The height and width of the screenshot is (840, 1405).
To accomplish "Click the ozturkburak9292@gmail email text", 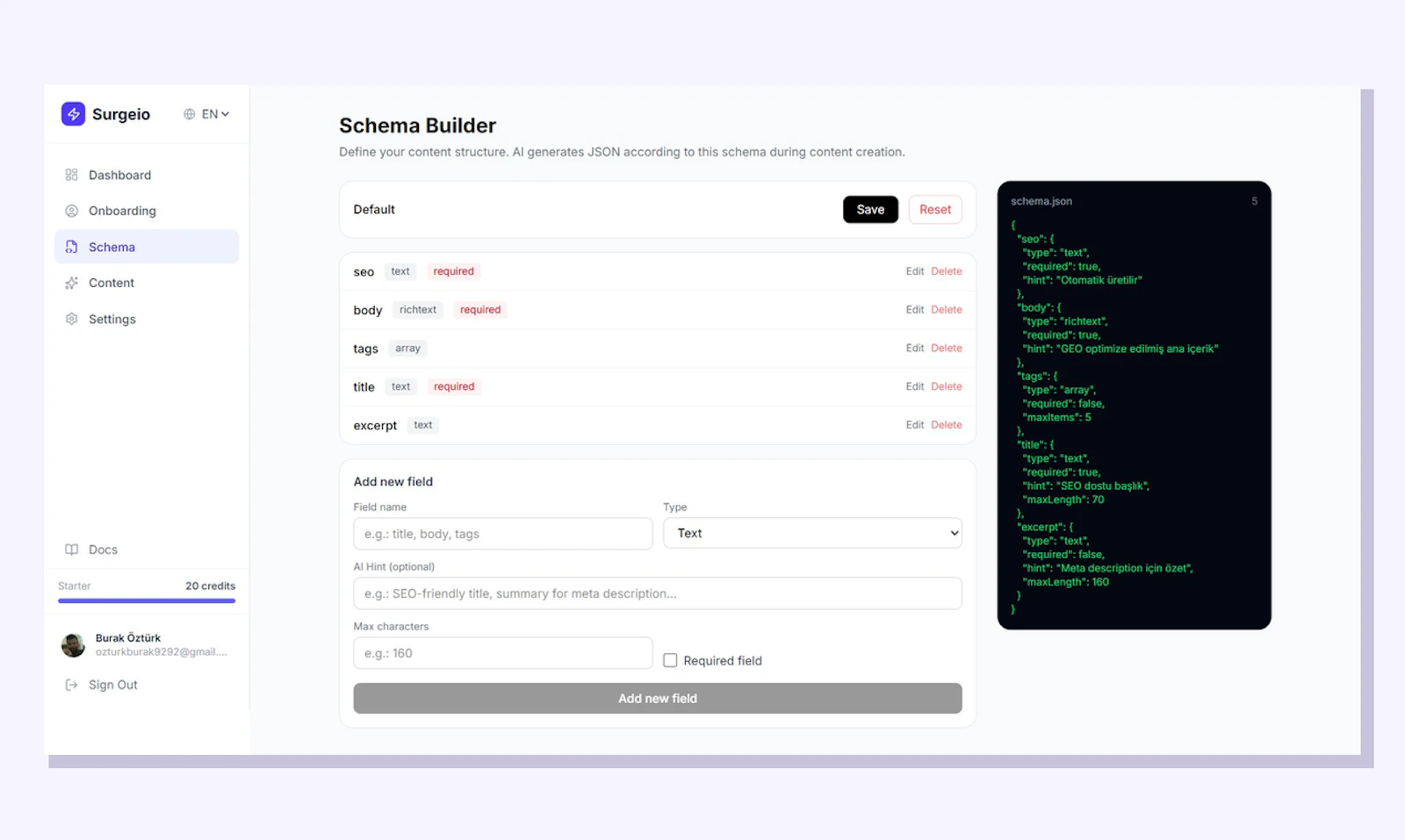I will pos(162,652).
